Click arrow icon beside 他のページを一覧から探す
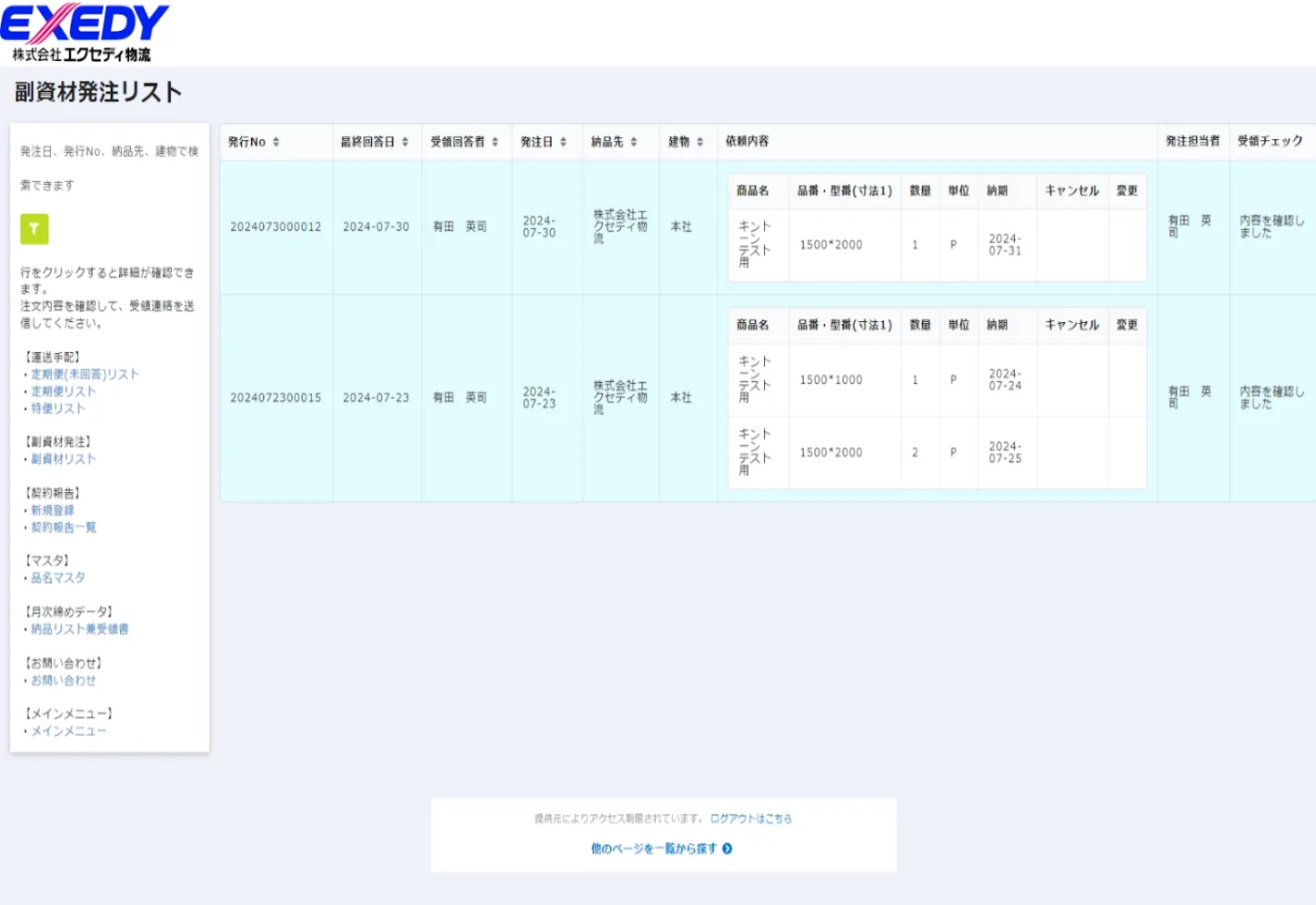The image size is (1316, 905). 727,849
